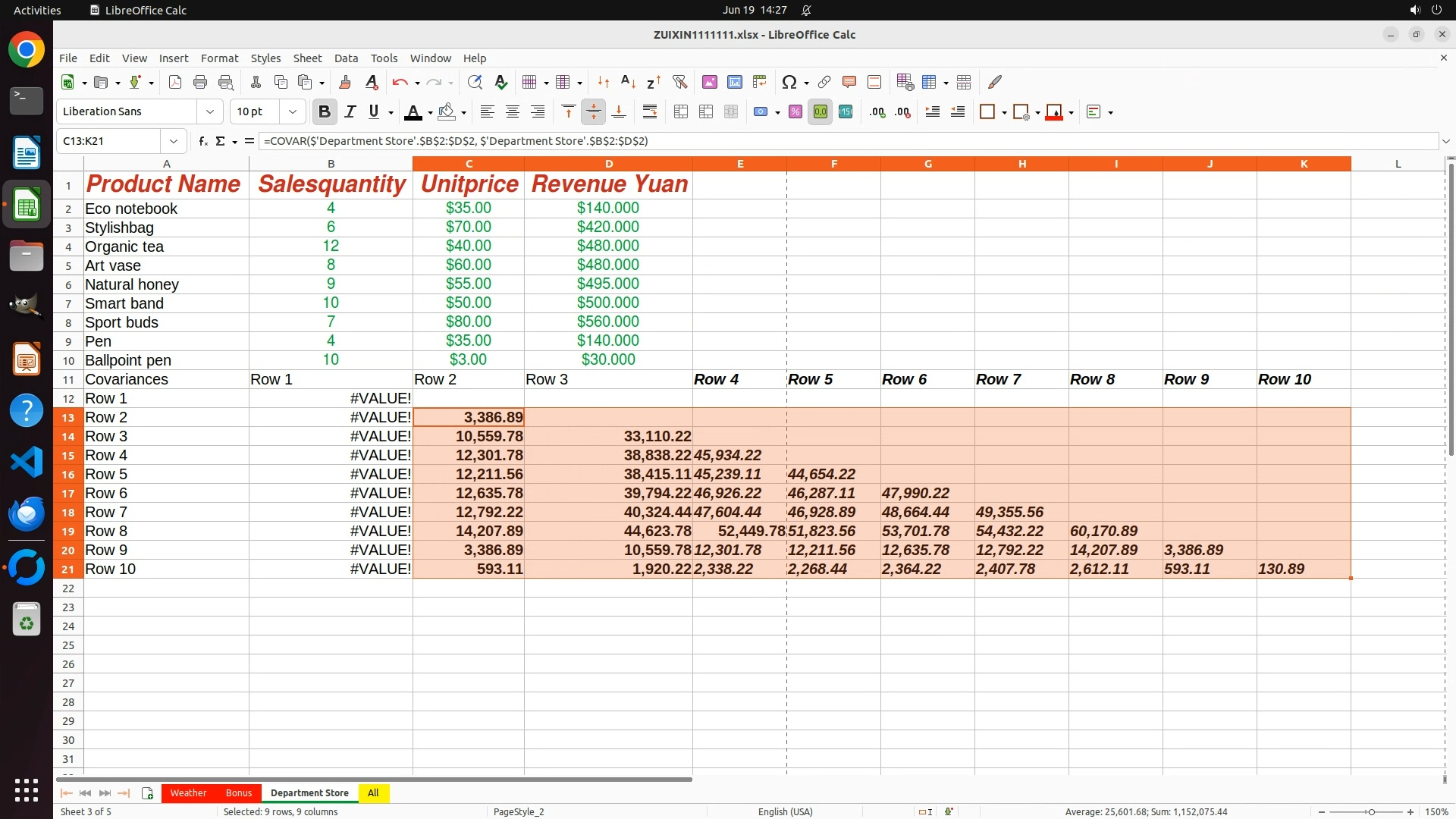Open the Function Wizard icon
The image size is (1456, 819).
pos(202,141)
